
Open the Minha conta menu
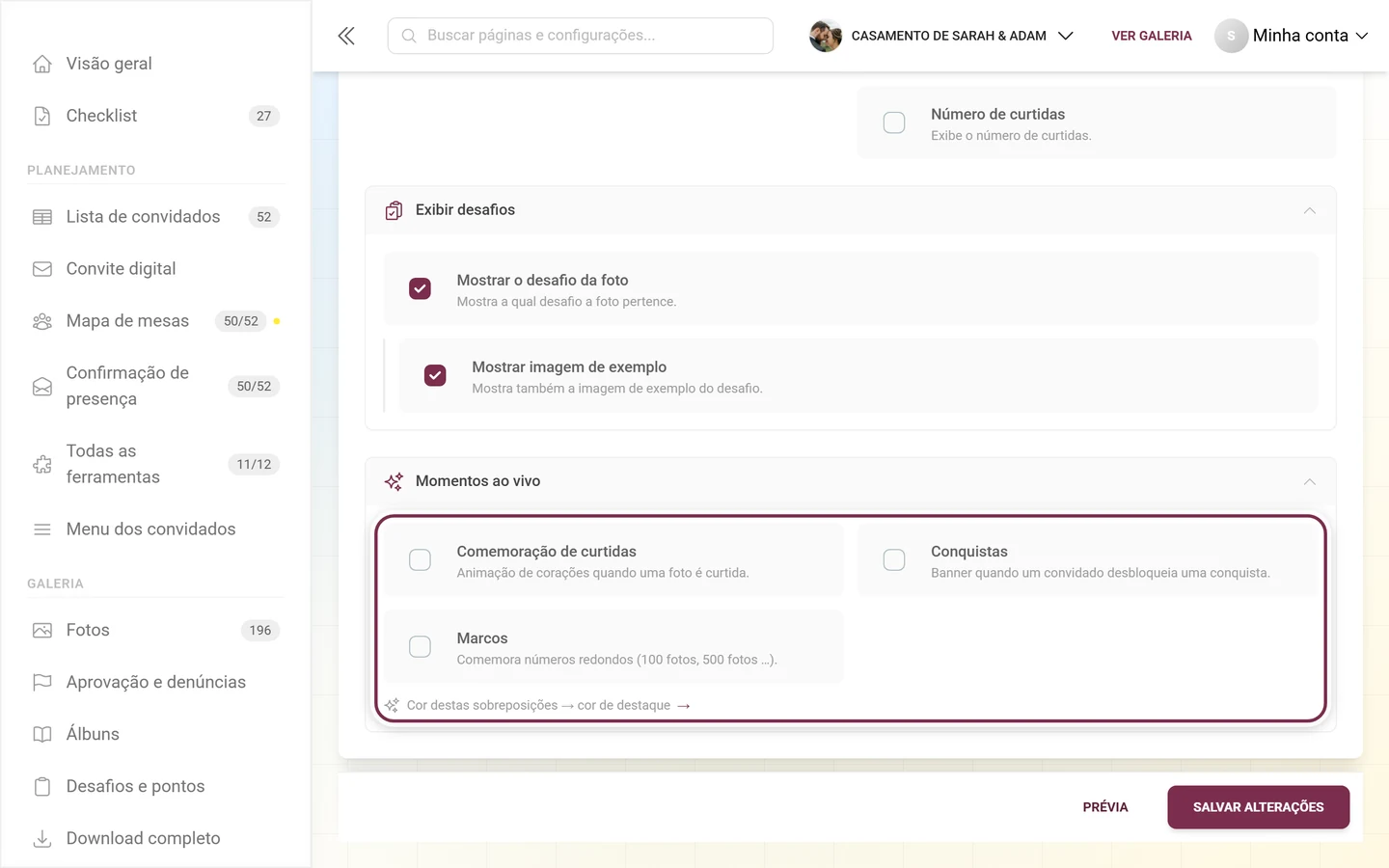(x=1292, y=36)
